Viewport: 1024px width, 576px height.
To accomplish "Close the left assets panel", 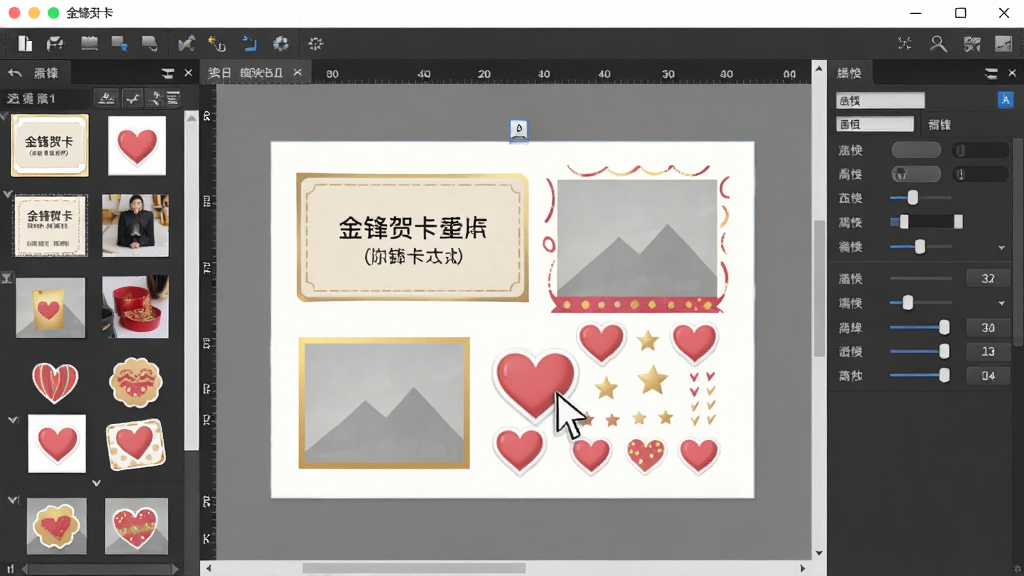I will 188,73.
